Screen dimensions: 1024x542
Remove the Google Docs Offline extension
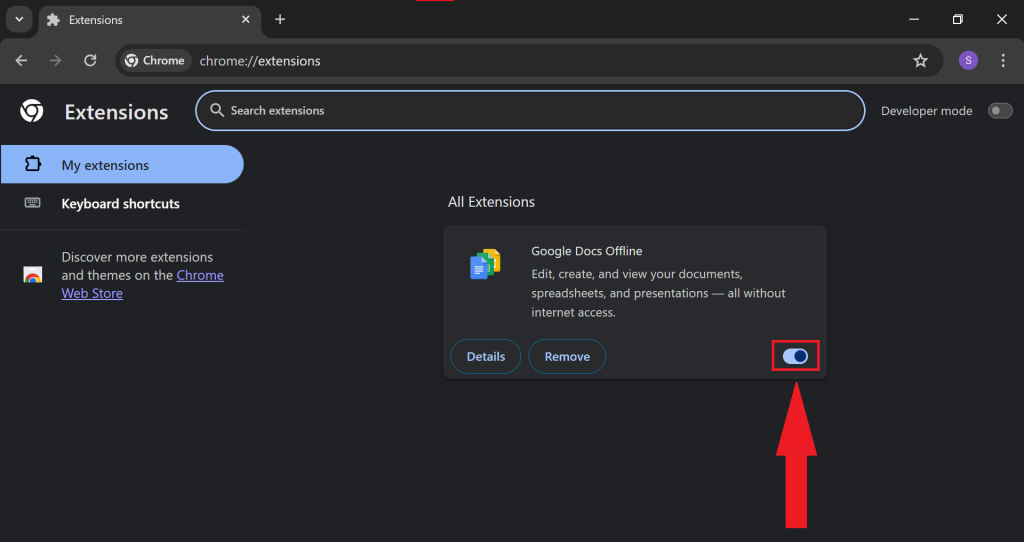coord(567,357)
